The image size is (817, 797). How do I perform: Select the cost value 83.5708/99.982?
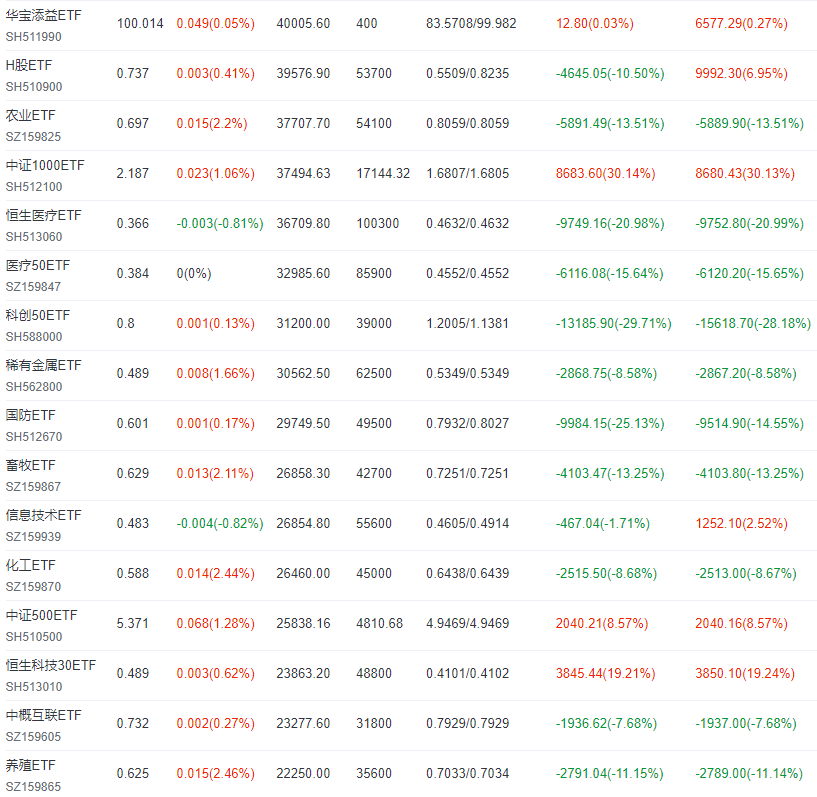click(471, 23)
